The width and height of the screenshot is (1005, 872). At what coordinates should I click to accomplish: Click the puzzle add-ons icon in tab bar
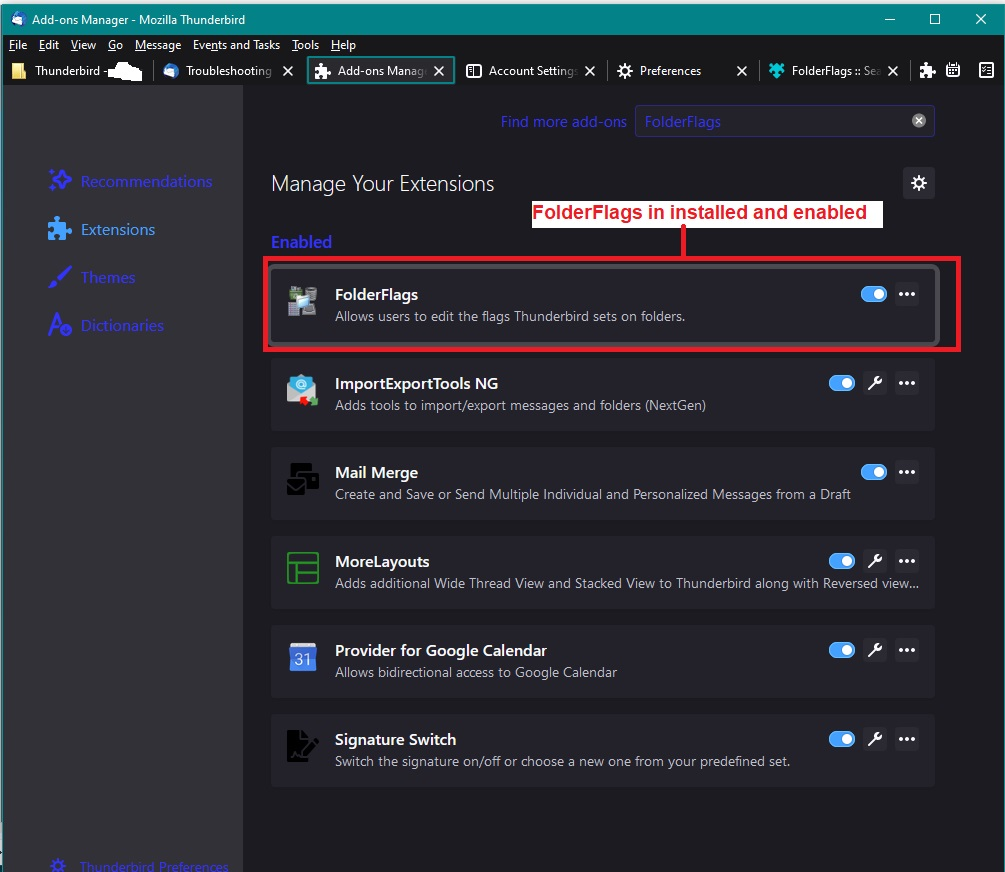[927, 71]
